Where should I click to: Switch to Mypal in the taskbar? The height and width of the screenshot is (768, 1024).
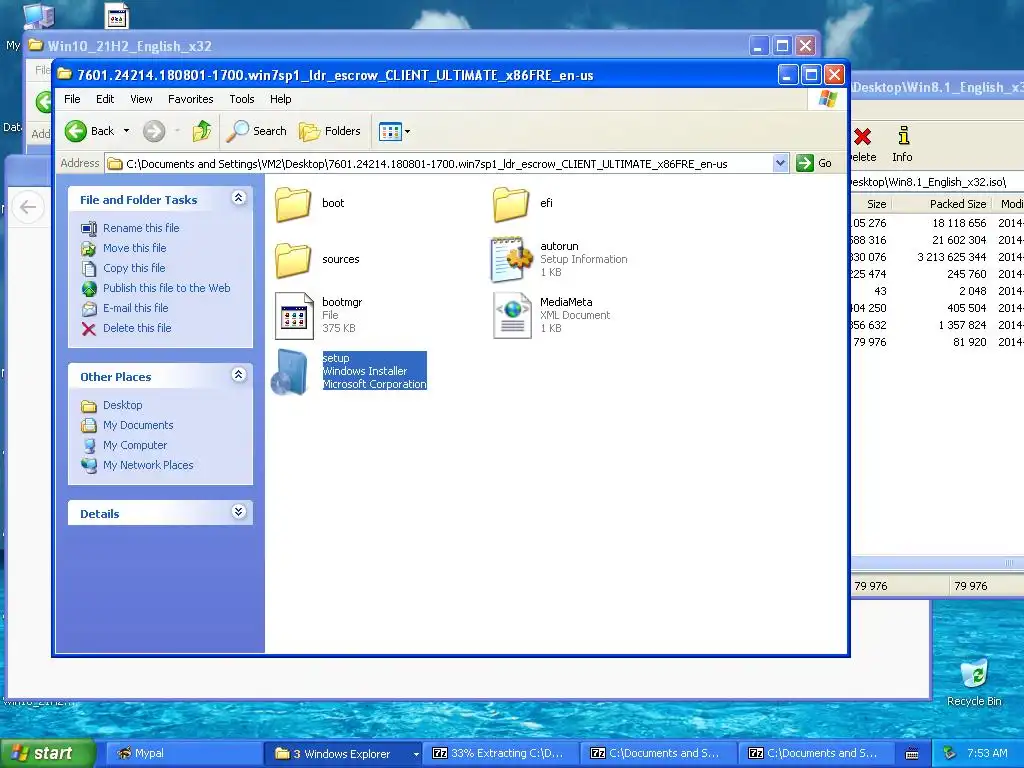point(183,754)
